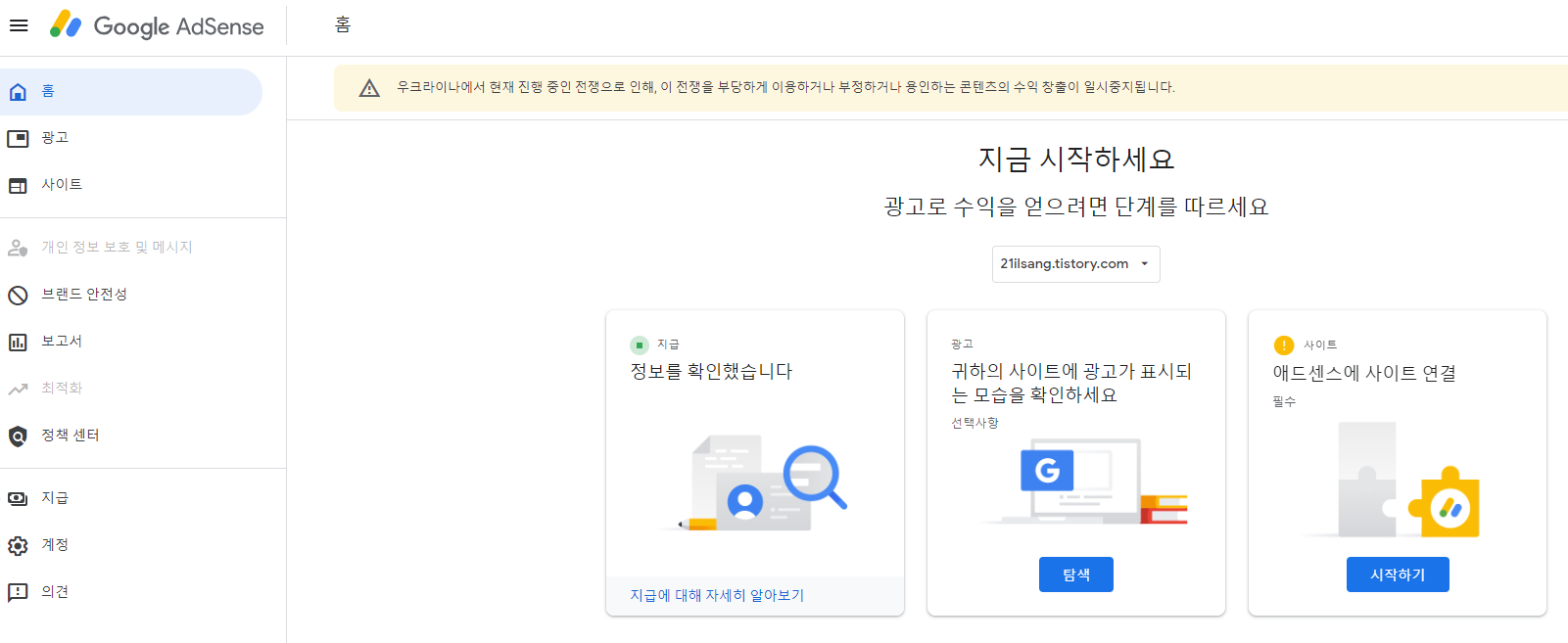Open 보고서 menu item

point(131,342)
